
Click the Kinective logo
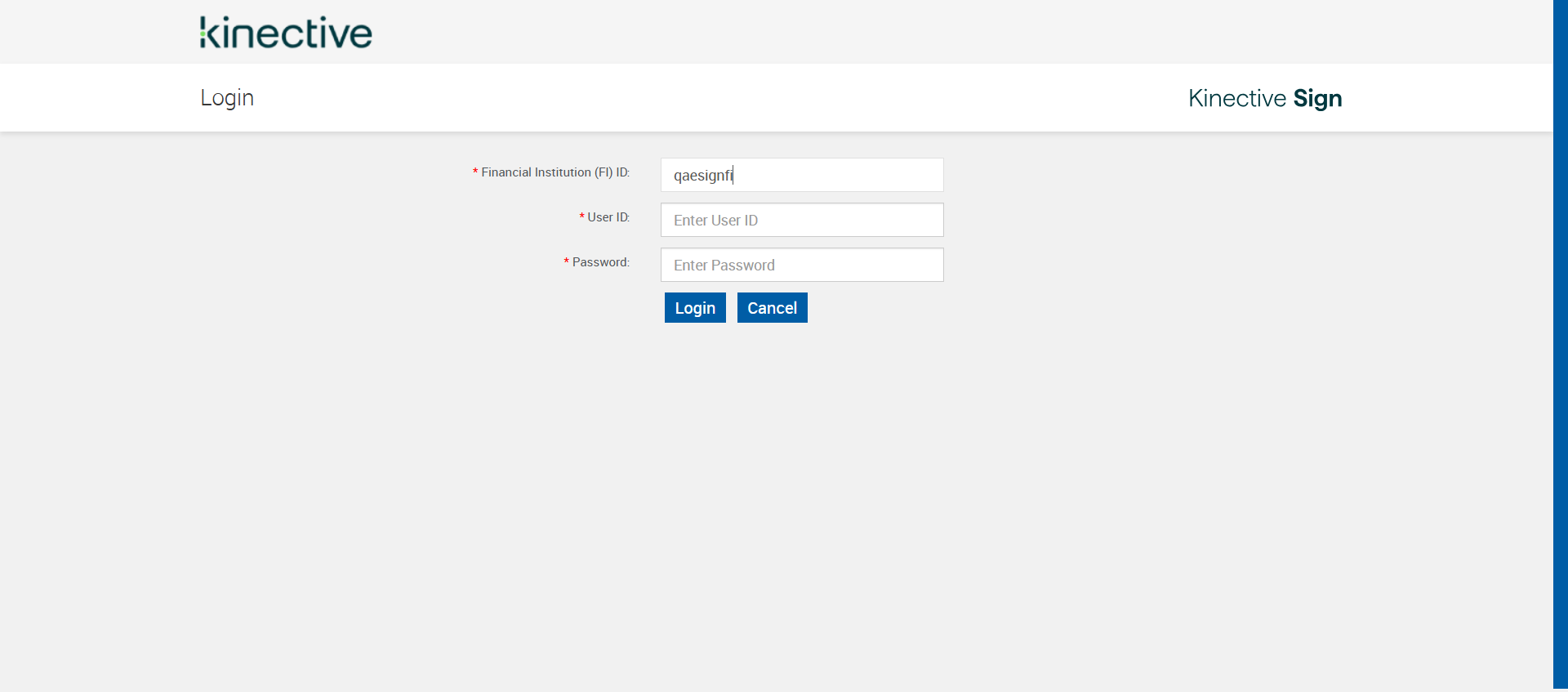click(286, 33)
